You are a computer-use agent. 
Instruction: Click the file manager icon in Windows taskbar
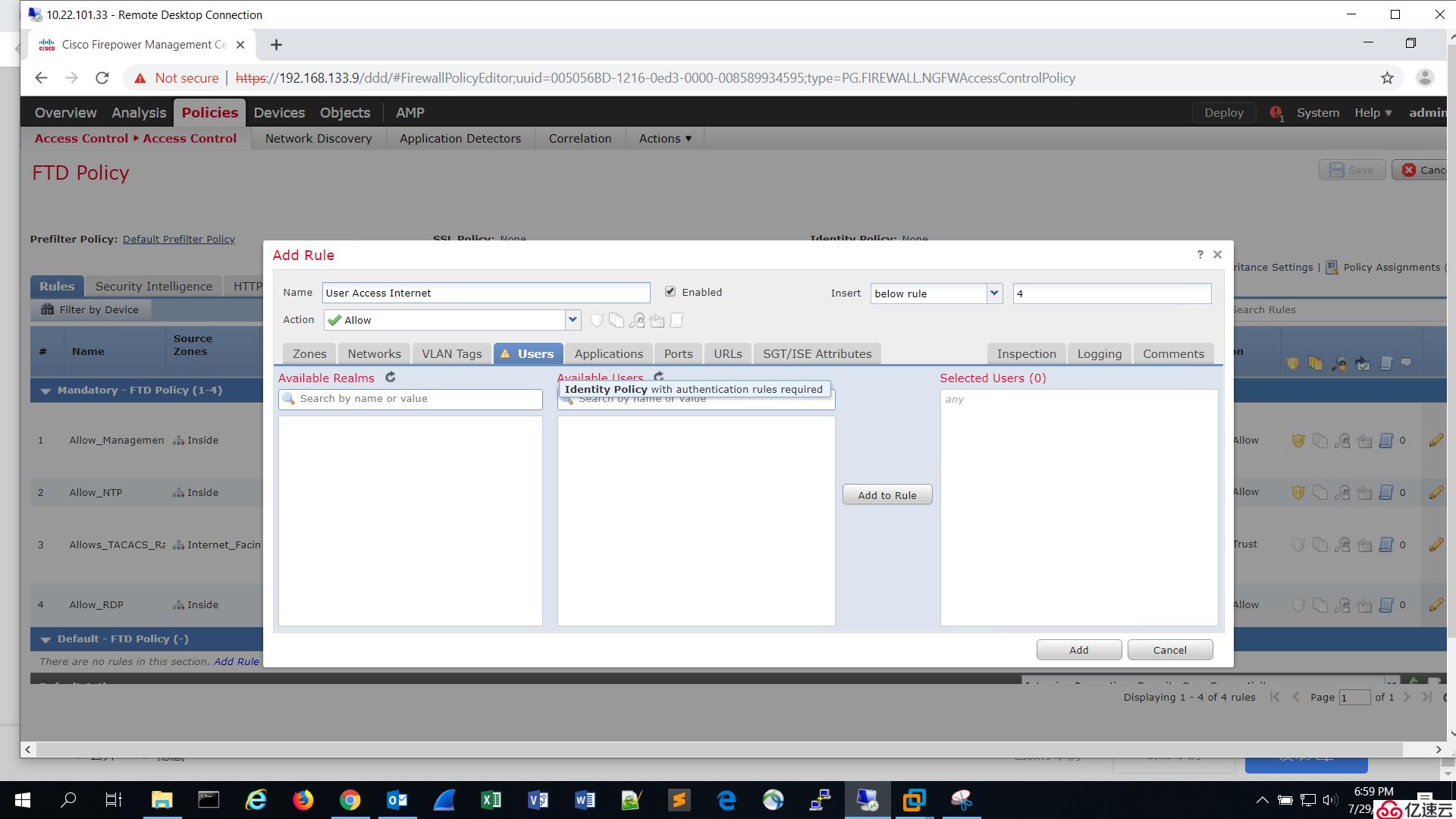click(x=162, y=800)
